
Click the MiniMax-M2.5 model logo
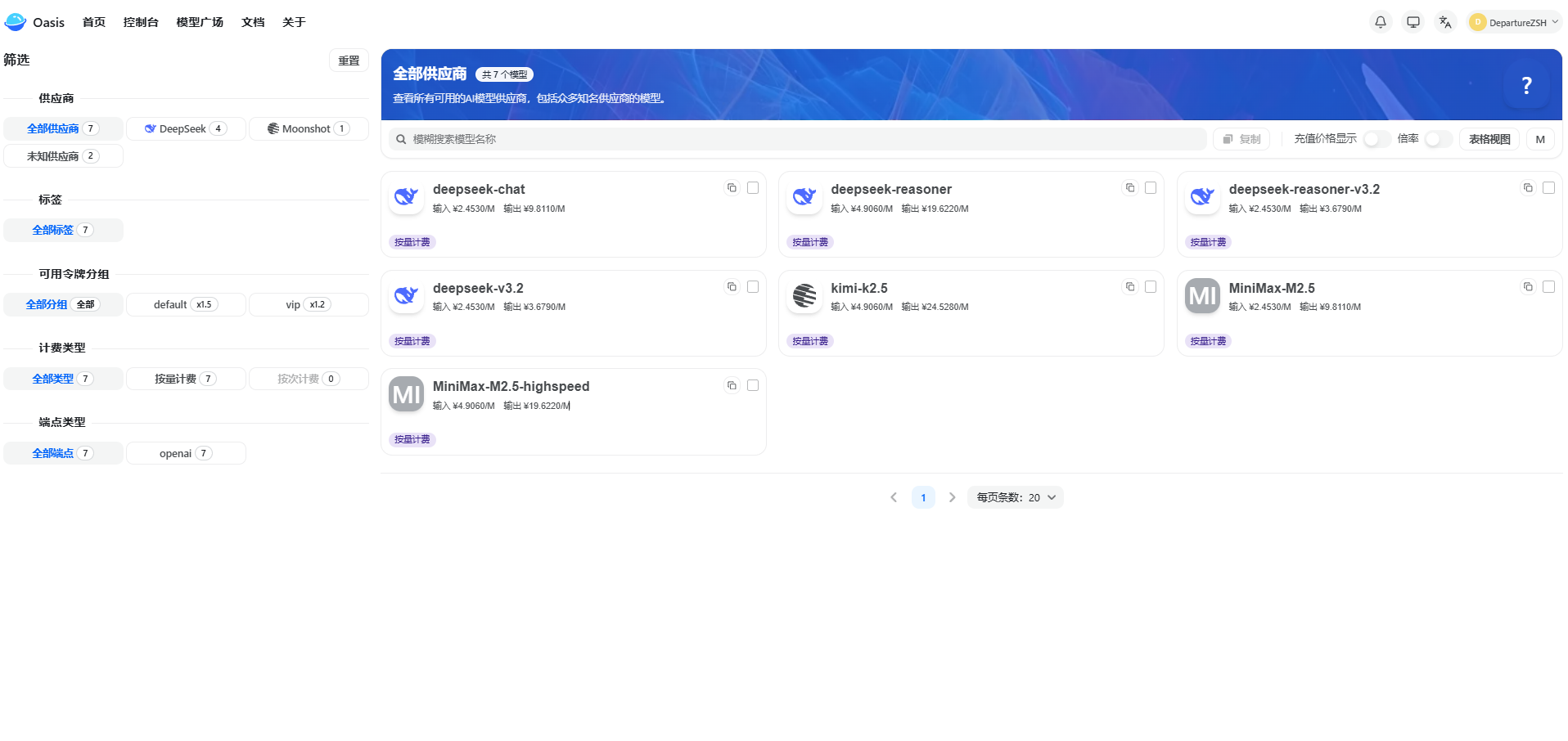click(1202, 296)
